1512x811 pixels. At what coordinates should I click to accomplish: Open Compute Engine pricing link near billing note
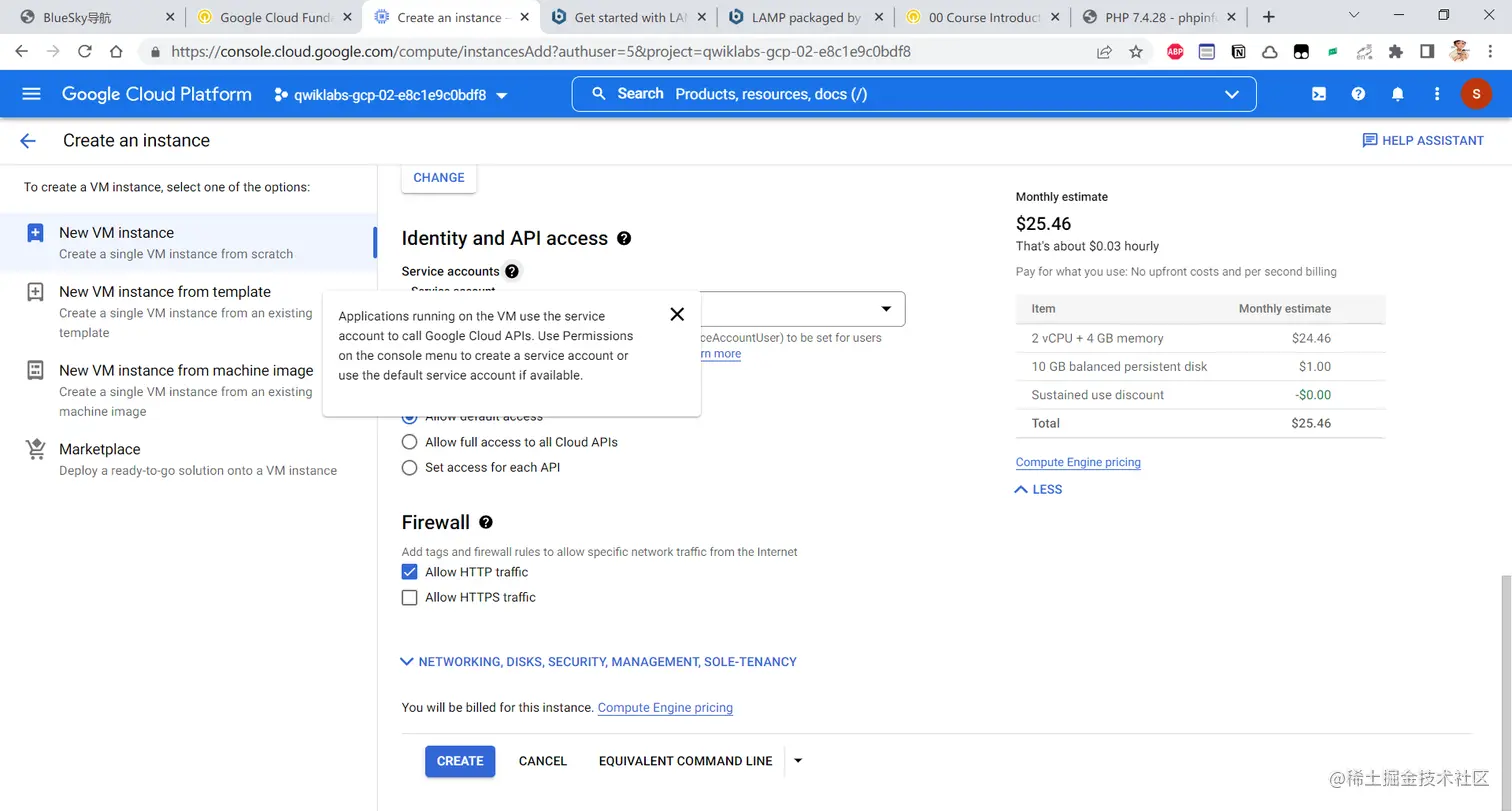[665, 708]
